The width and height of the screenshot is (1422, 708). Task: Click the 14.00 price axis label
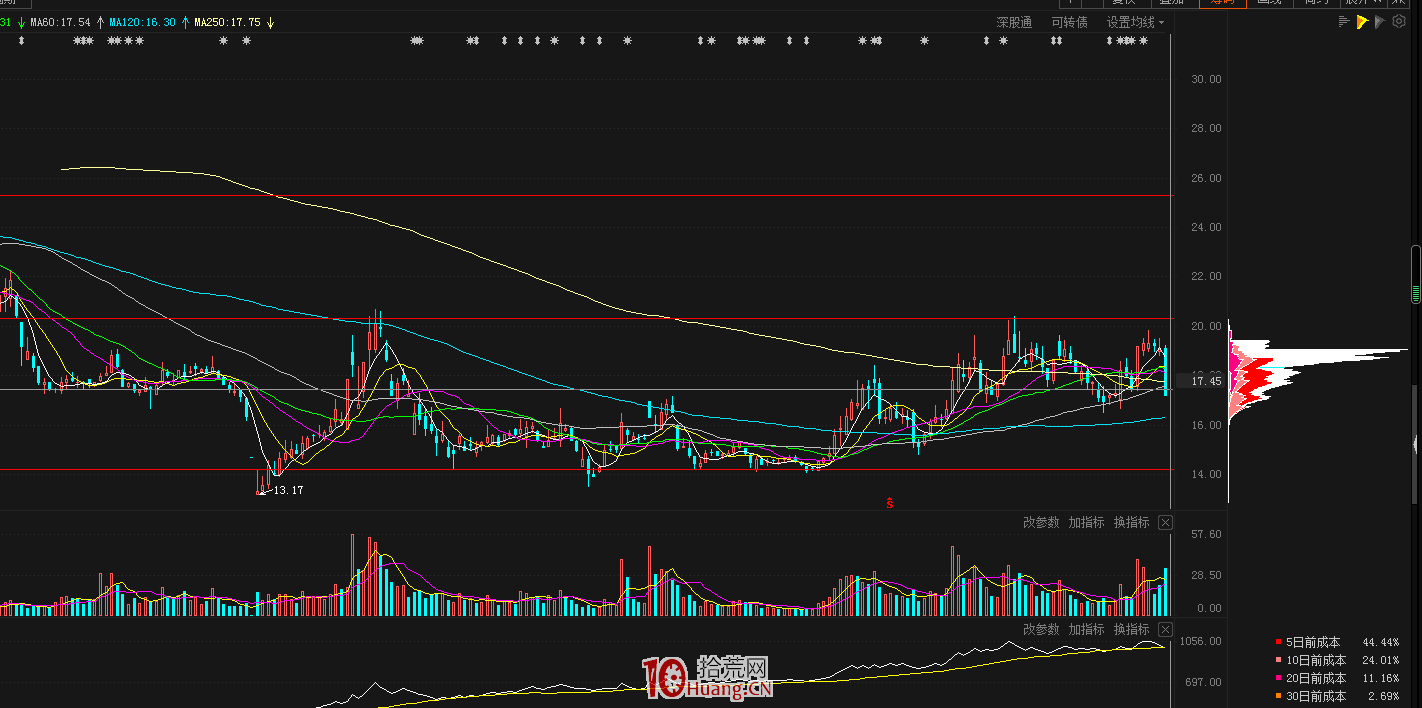point(1206,474)
